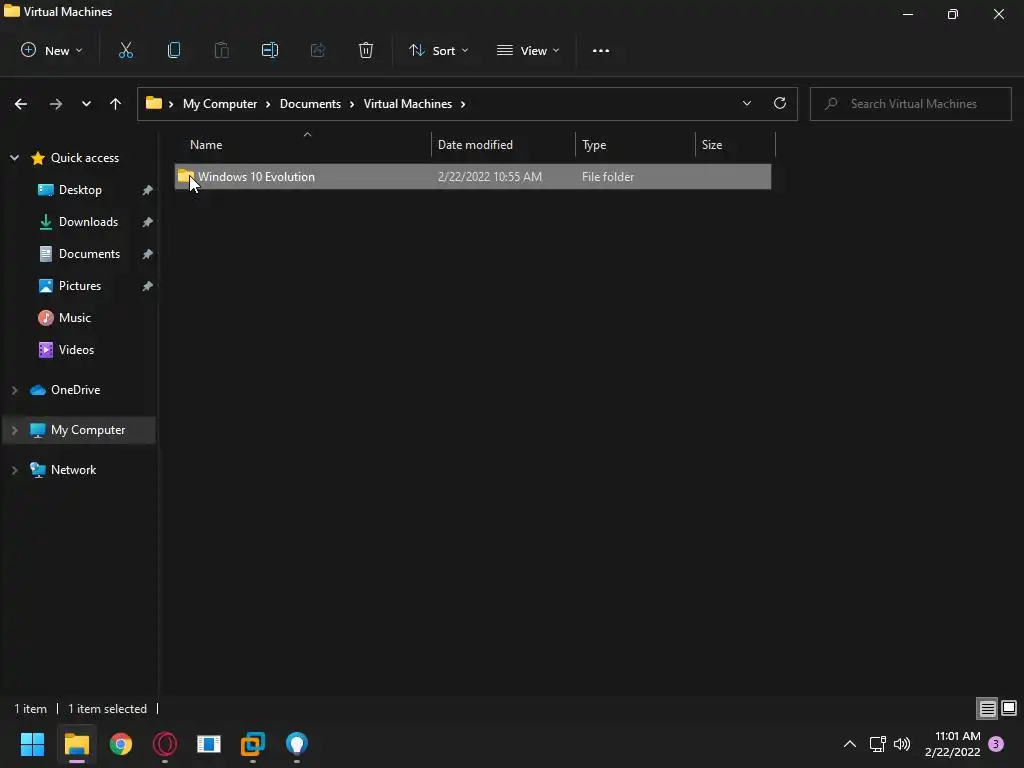
Task: Expand chevron after My Computer breadcrumb
Action: pos(268,104)
